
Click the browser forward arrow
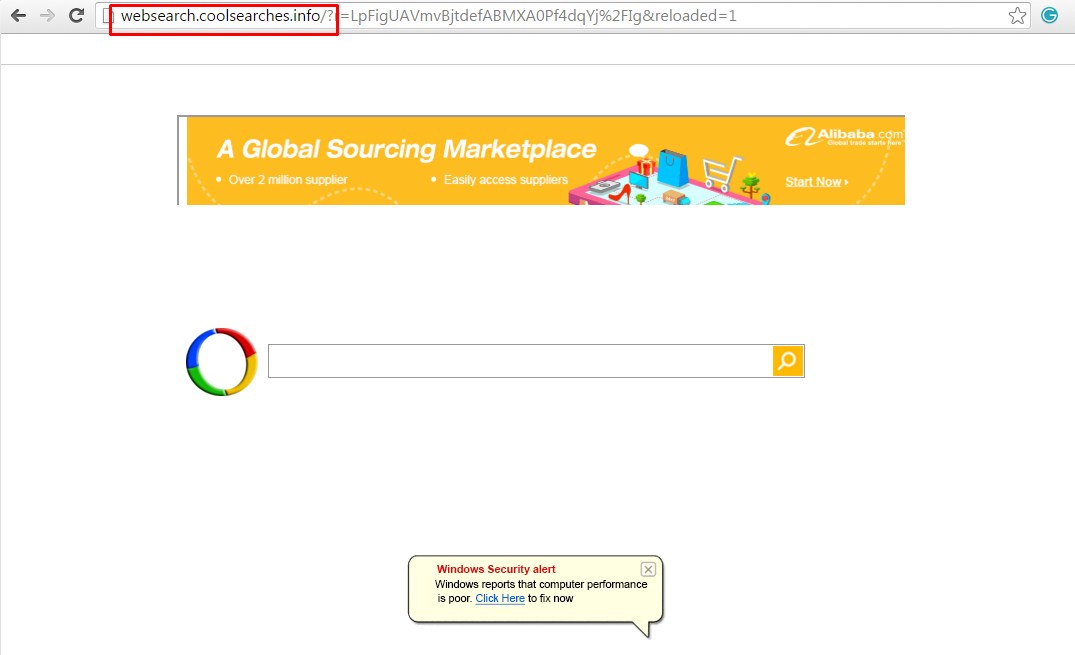pyautogui.click(x=47, y=15)
